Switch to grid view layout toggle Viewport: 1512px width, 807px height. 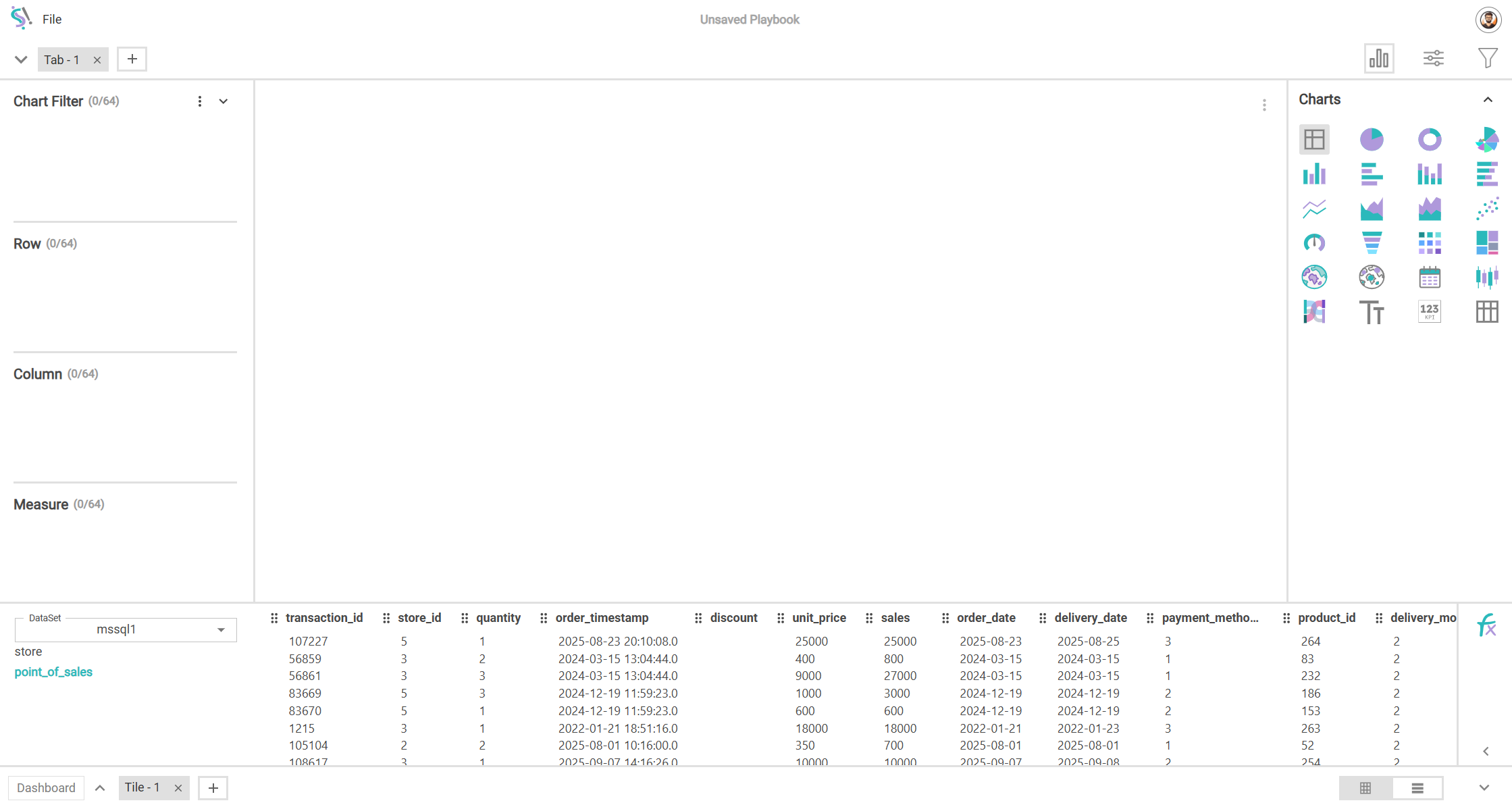point(1365,788)
